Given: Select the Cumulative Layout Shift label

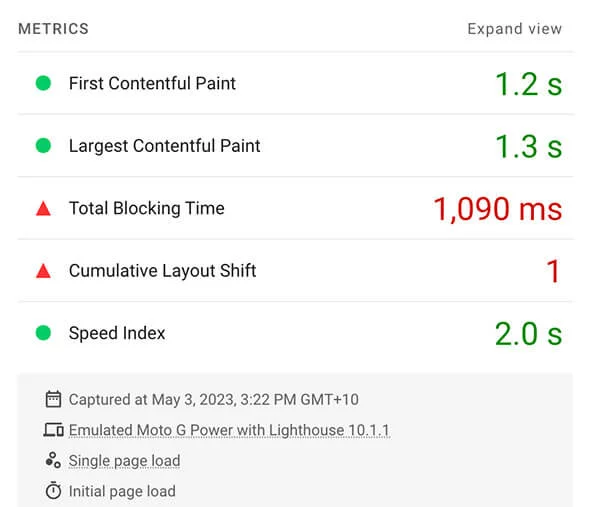Looking at the screenshot, I should click(163, 271).
